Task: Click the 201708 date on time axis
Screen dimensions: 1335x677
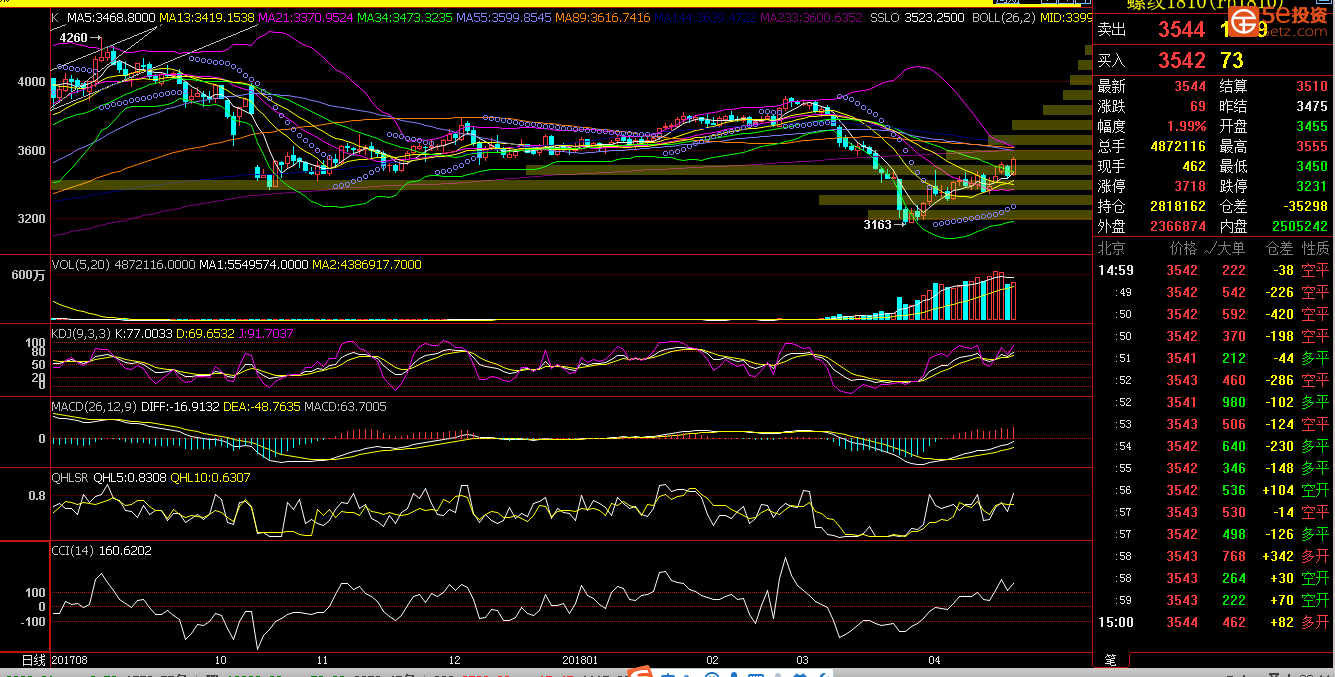Action: click(70, 660)
